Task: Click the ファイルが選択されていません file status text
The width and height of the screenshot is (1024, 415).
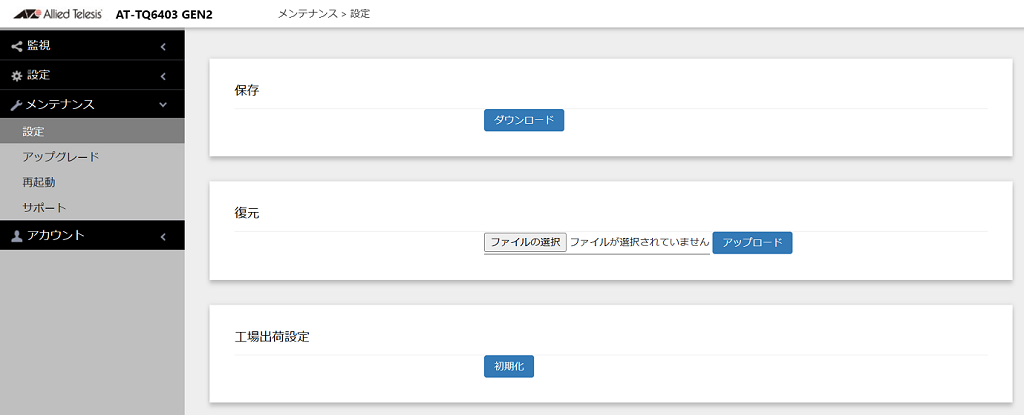Action: [x=639, y=242]
